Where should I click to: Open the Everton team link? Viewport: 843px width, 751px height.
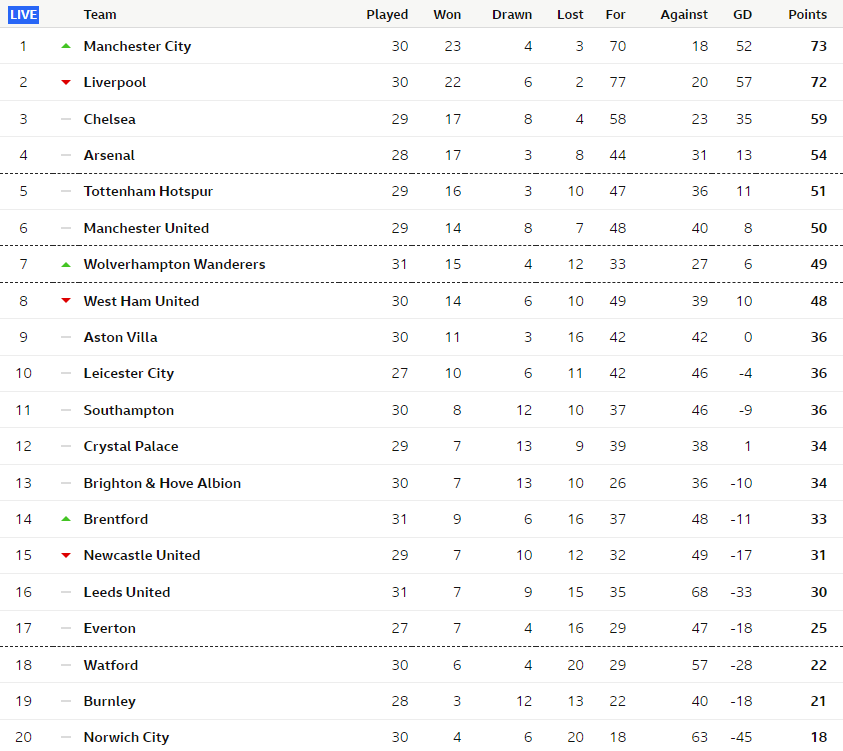point(110,628)
